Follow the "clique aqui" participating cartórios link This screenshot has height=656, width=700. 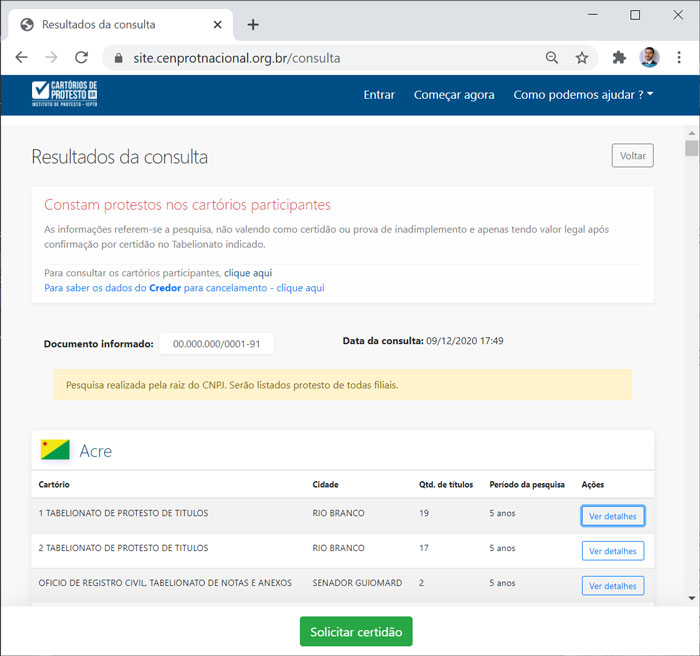(x=248, y=273)
